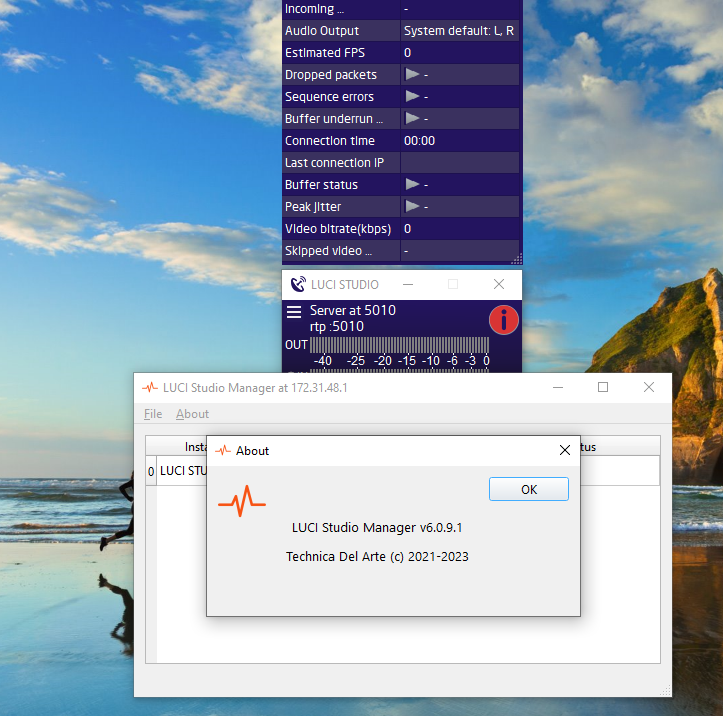The image size is (723, 716).
Task: Click the Connection time value 00:00
Action: pos(419,141)
